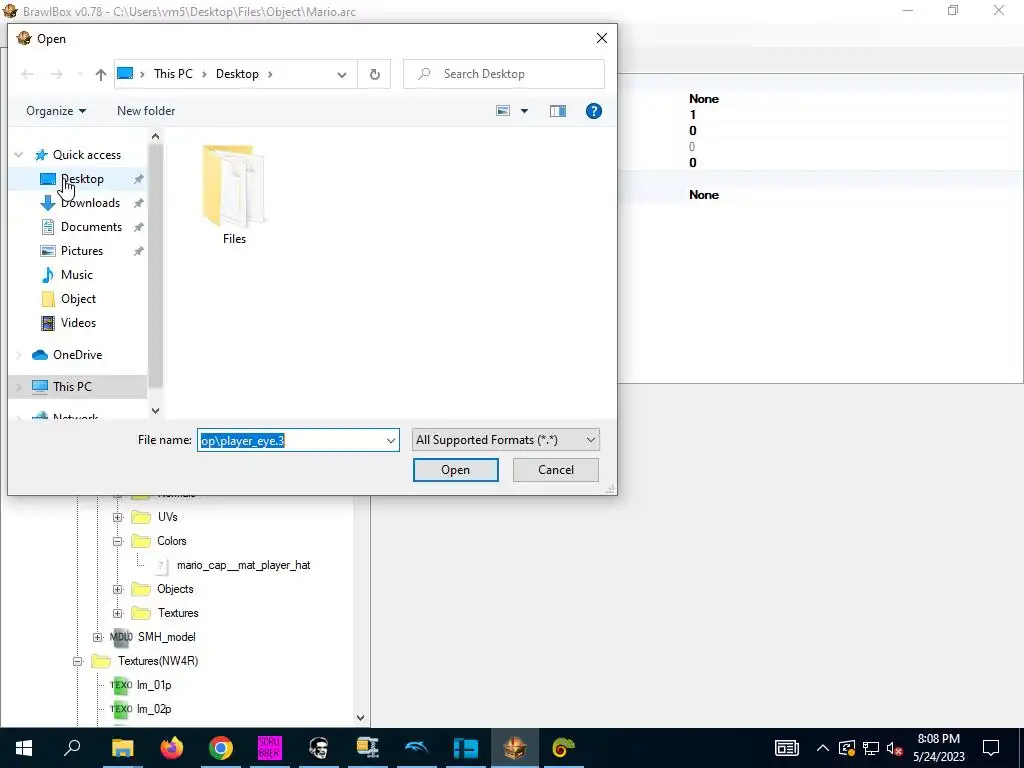Select Videos in navigation pane
Image resolution: width=1024 pixels, height=768 pixels.
click(x=78, y=323)
